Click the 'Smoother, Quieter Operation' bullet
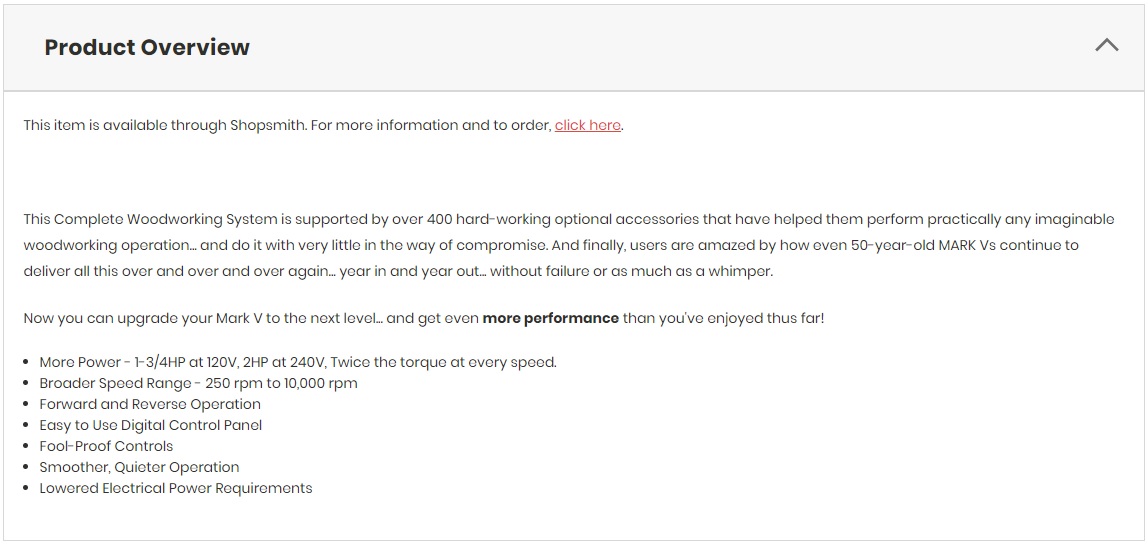 (x=139, y=467)
